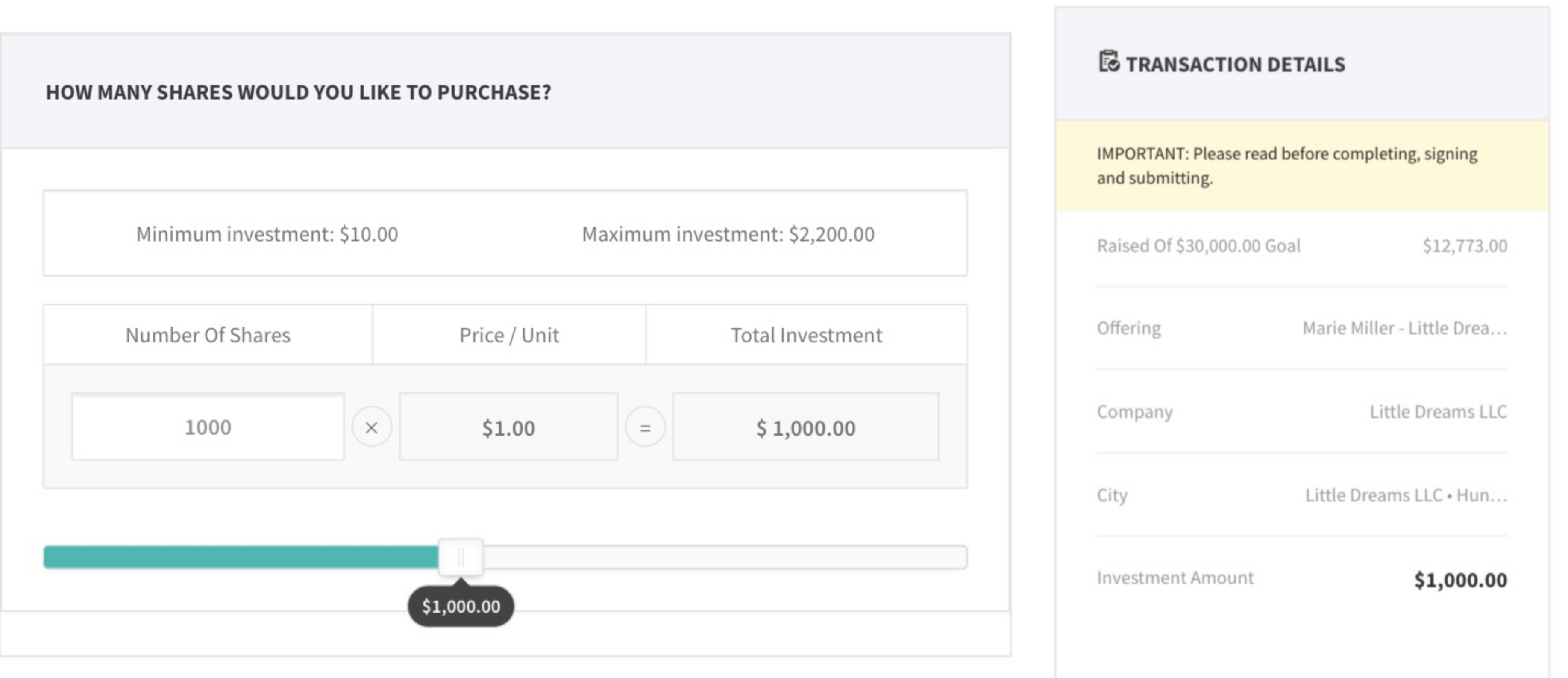
Task: Click the Number Of Shares input field
Action: [x=208, y=427]
